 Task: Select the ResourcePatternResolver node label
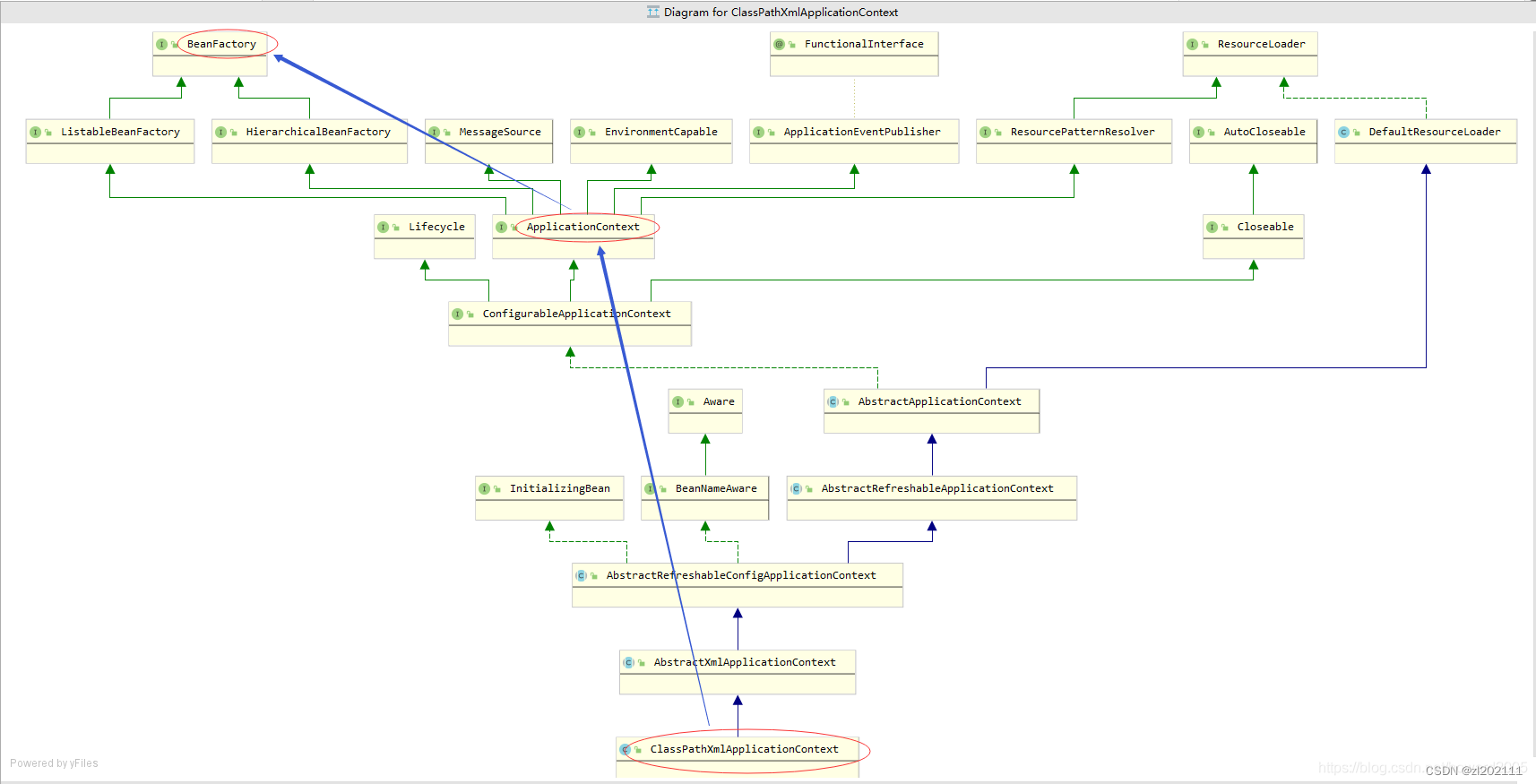click(x=1083, y=132)
